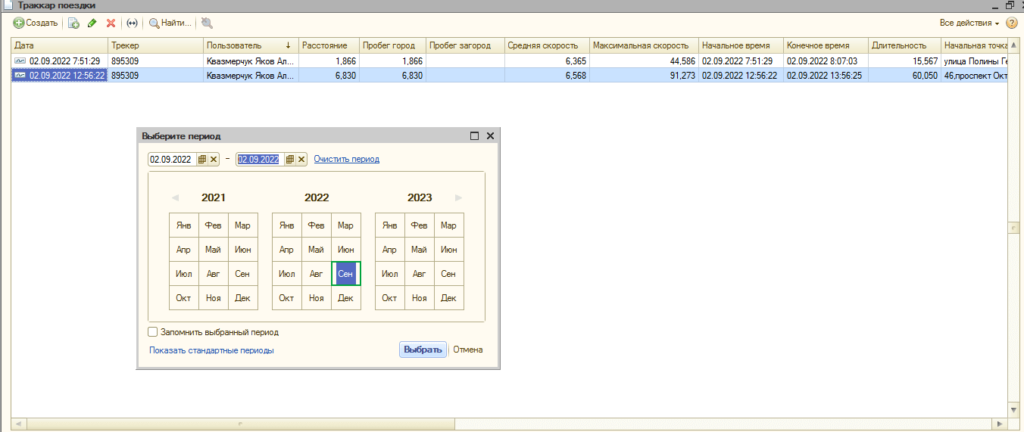Click the red X delete icon

pyautogui.click(x=111, y=22)
